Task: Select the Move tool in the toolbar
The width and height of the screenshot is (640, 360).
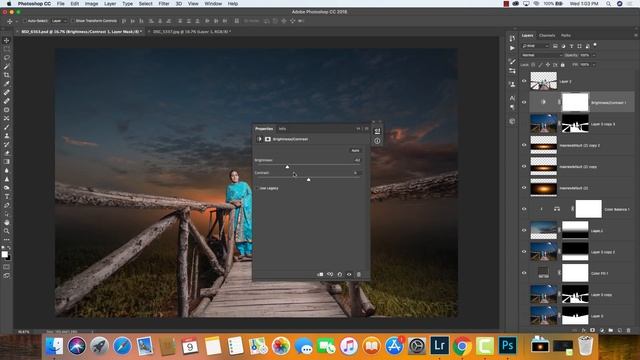Action: coord(7,40)
